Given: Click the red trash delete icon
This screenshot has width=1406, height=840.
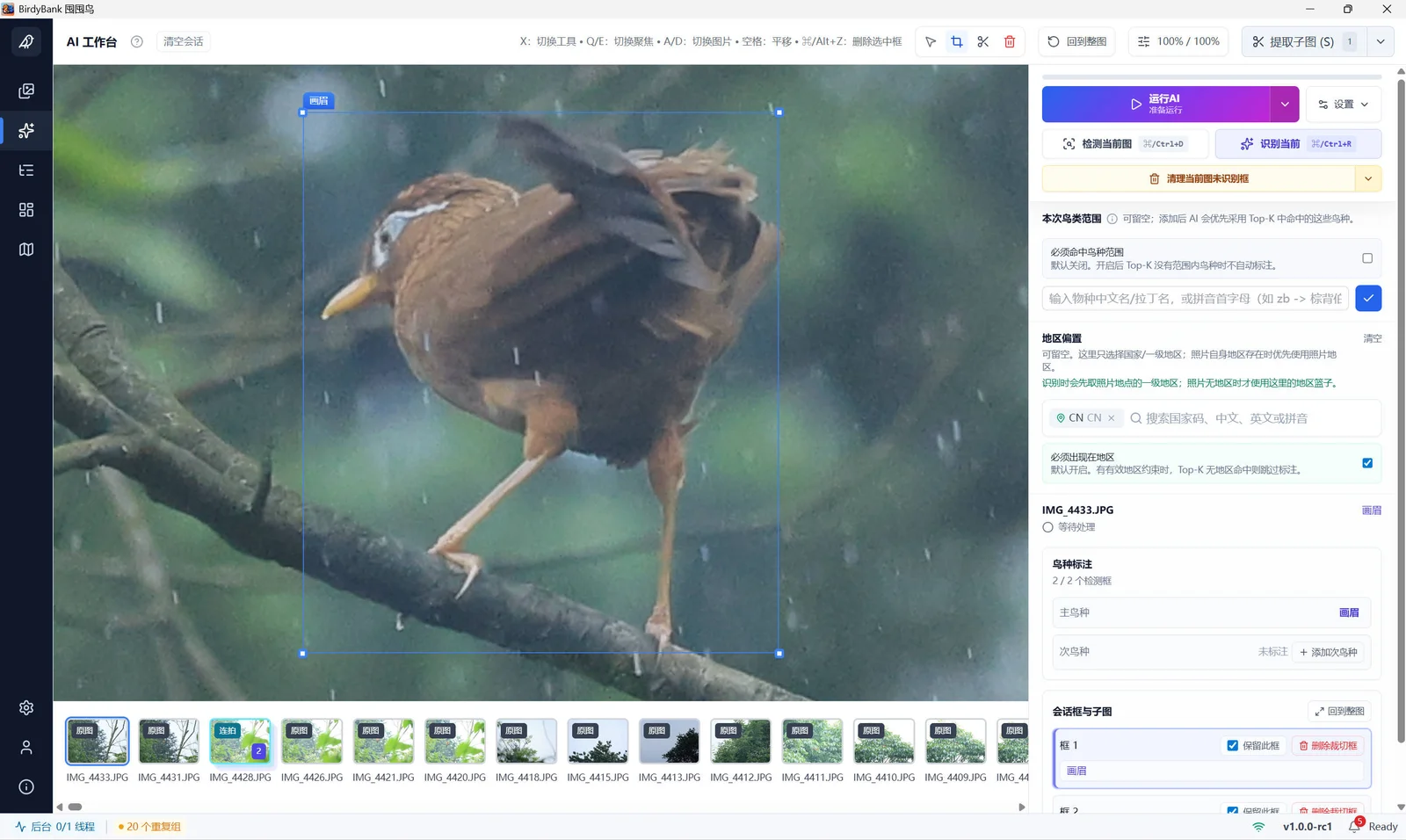Looking at the screenshot, I should [x=1010, y=41].
